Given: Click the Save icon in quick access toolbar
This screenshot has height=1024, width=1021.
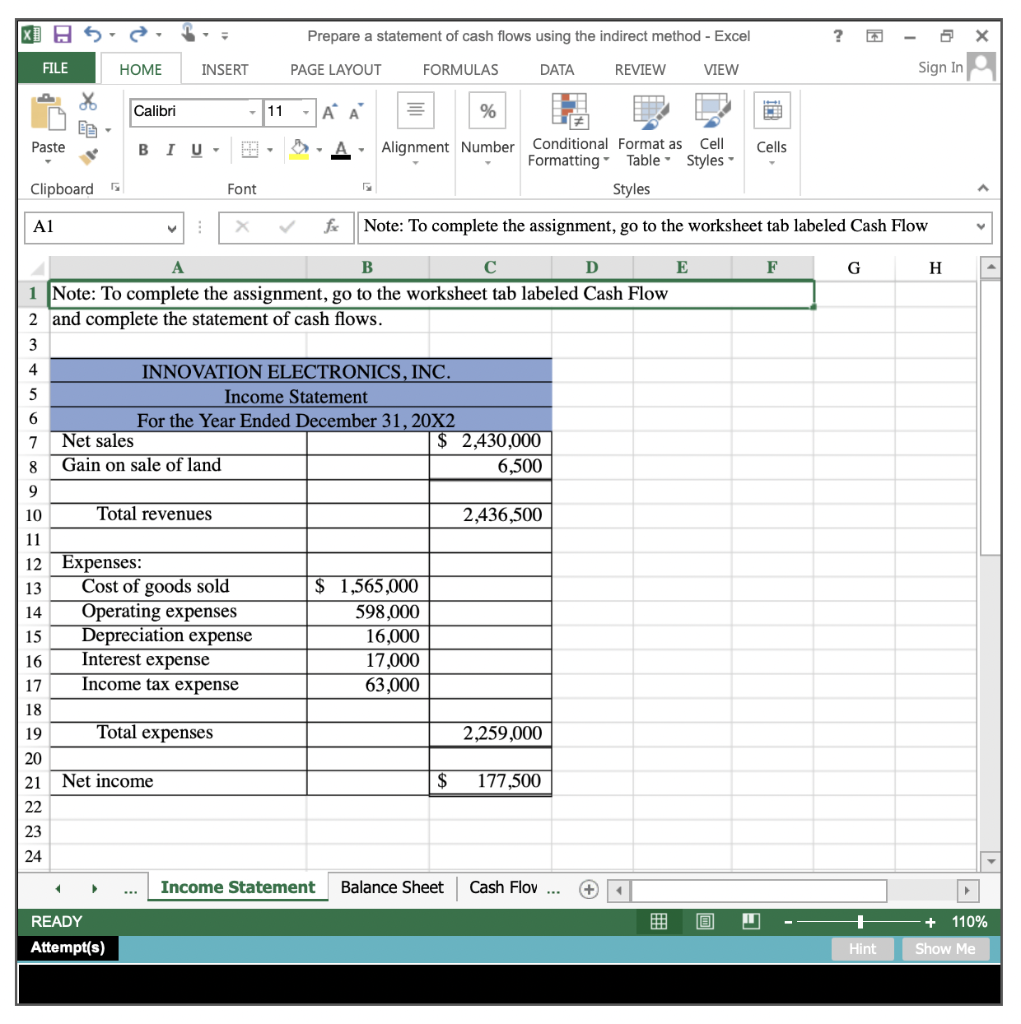Looking at the screenshot, I should click(62, 34).
